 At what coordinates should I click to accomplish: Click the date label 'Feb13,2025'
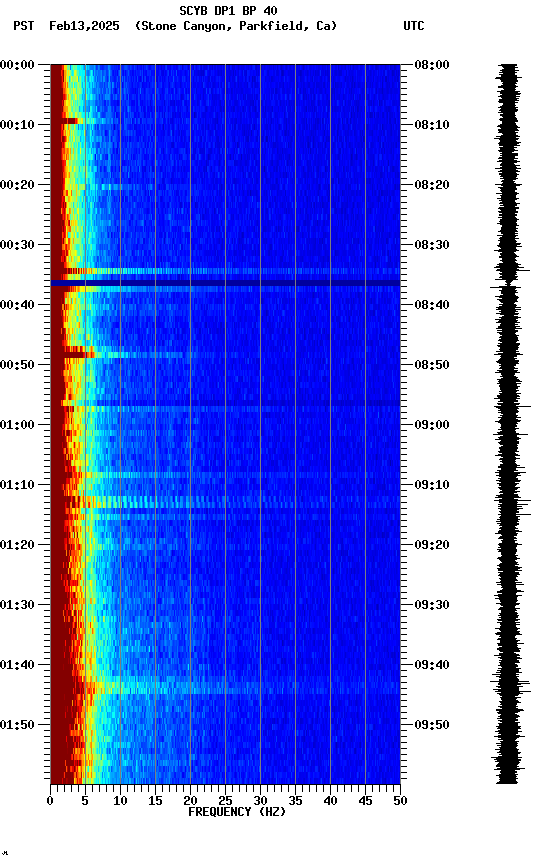pyautogui.click(x=84, y=26)
